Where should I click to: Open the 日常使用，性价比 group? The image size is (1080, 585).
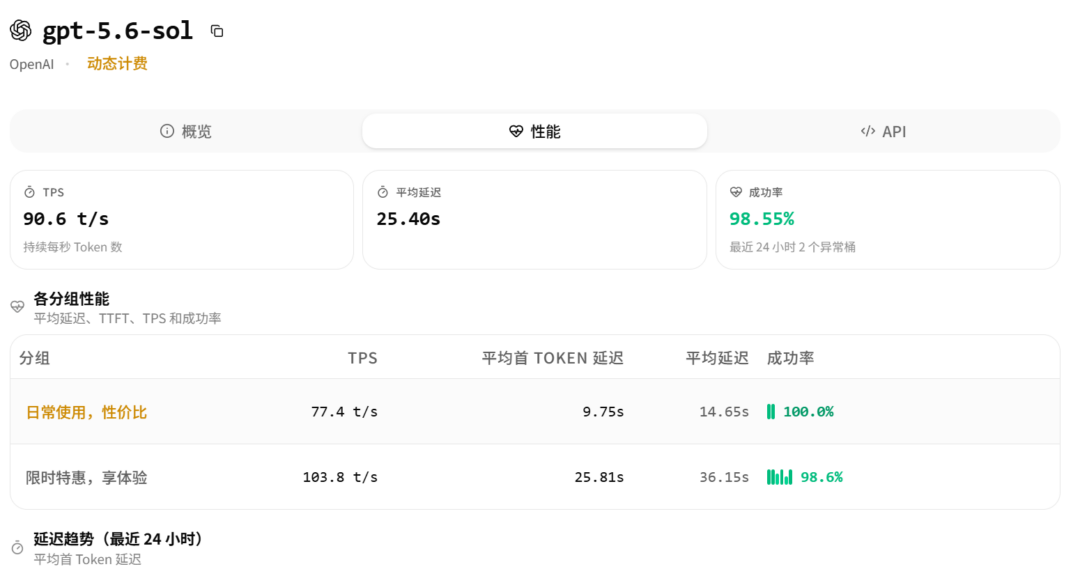click(86, 412)
